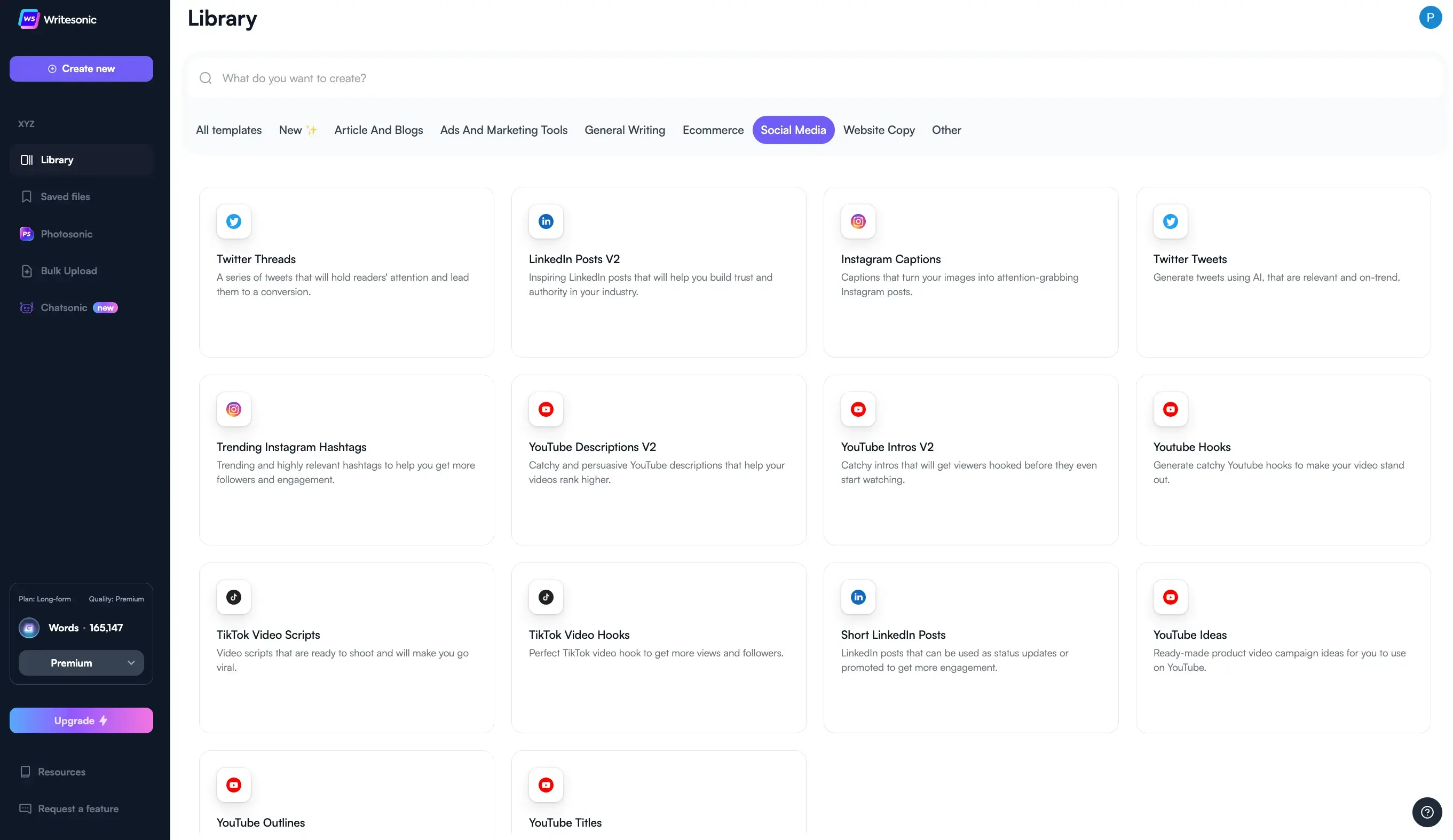The height and width of the screenshot is (840, 1453).
Task: Click the LinkedIn Posts V2 icon
Action: 546,221
